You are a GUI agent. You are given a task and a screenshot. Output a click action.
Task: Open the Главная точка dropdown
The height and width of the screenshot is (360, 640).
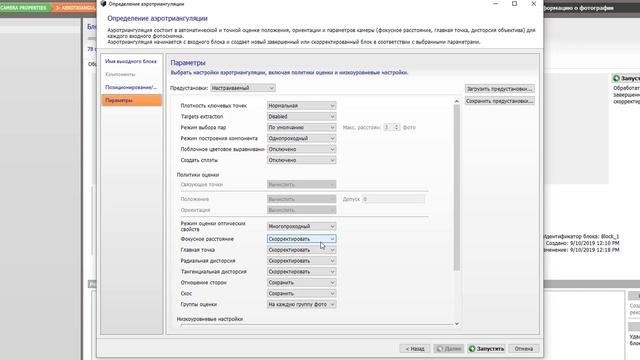tap(302, 250)
